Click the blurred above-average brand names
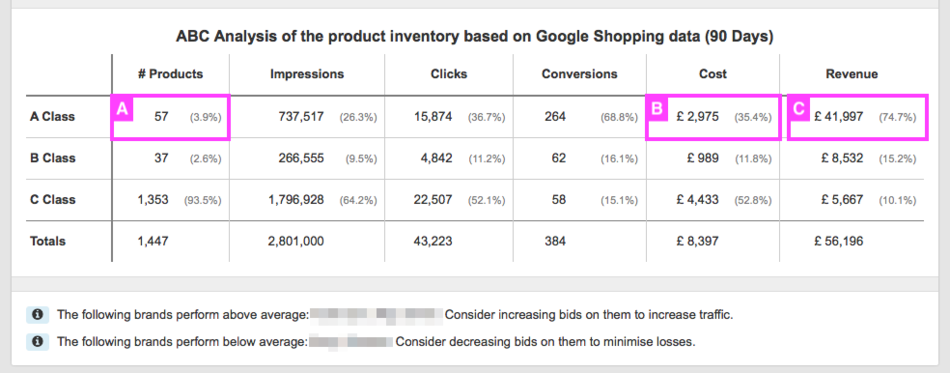This screenshot has width=950, height=373. [x=376, y=315]
